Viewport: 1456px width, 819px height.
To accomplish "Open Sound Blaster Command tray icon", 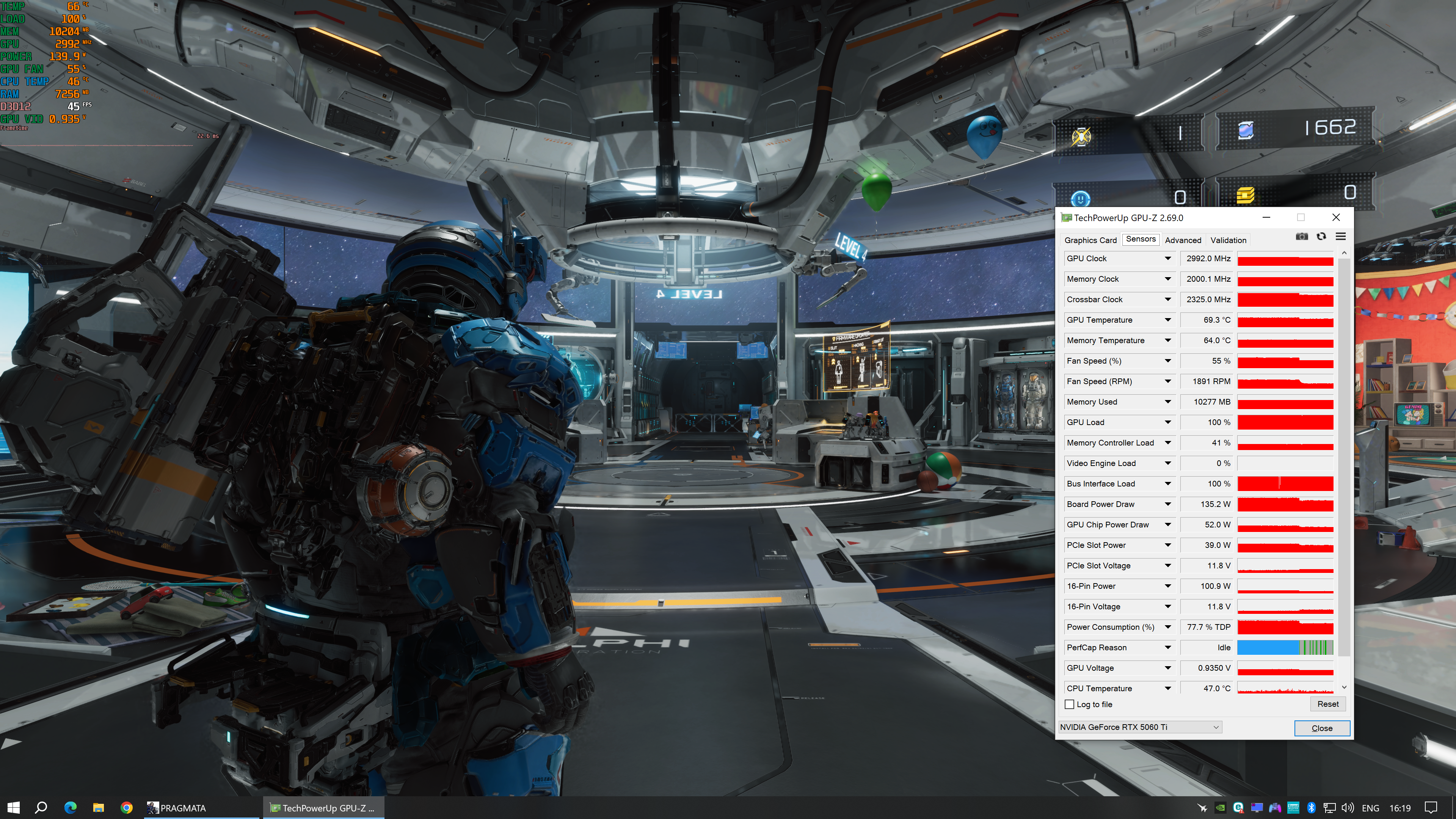I will [x=1293, y=808].
